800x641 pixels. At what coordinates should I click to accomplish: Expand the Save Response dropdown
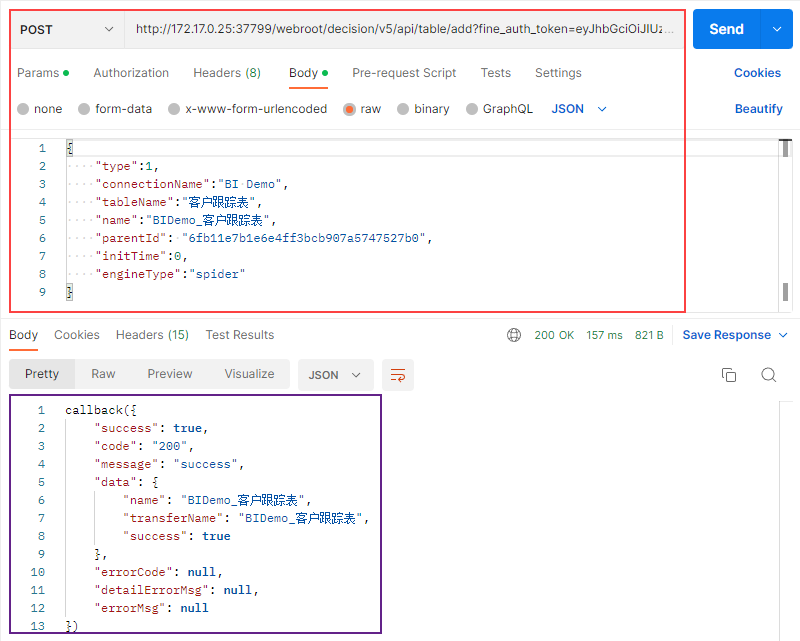click(x=735, y=335)
